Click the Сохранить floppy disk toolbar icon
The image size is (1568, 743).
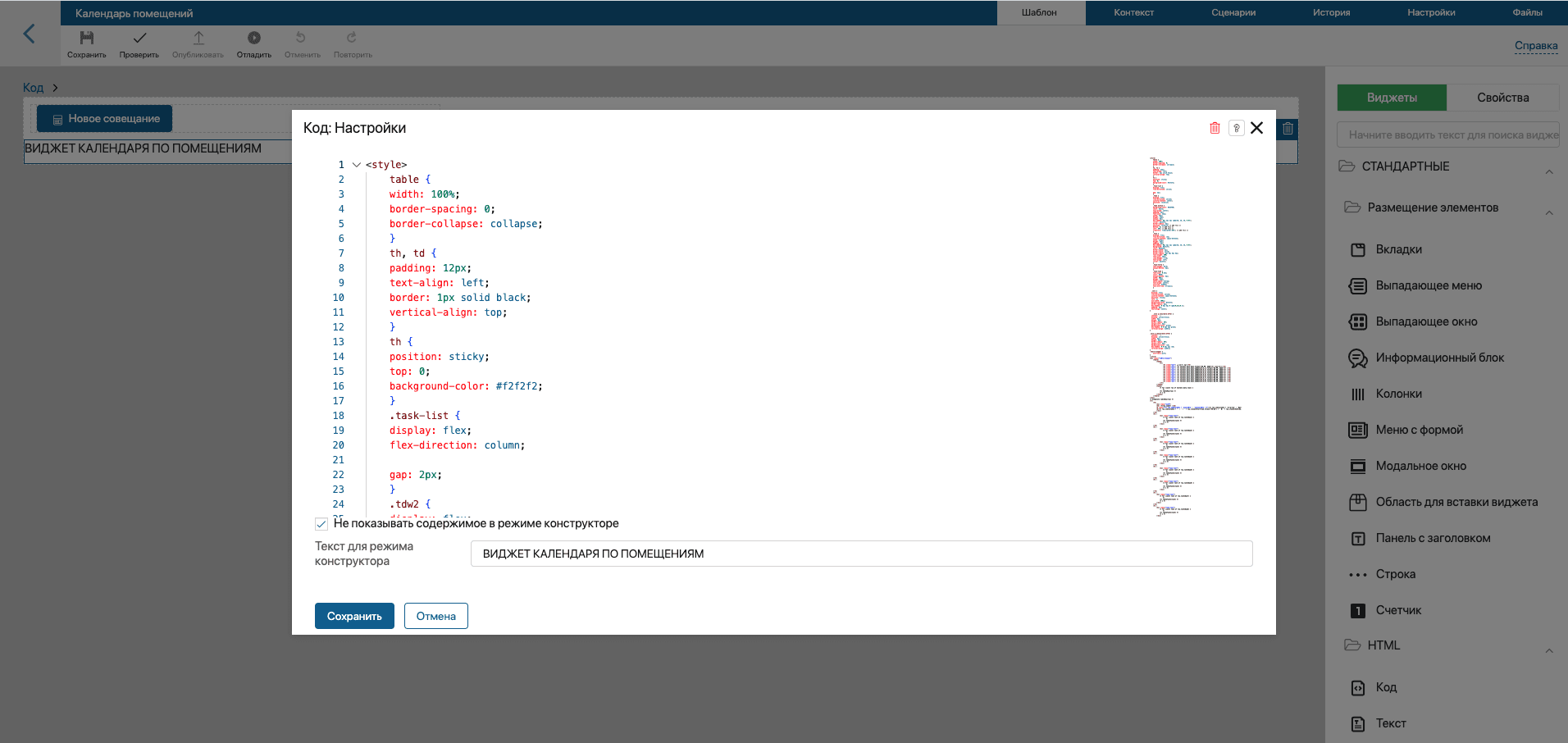pos(87,38)
